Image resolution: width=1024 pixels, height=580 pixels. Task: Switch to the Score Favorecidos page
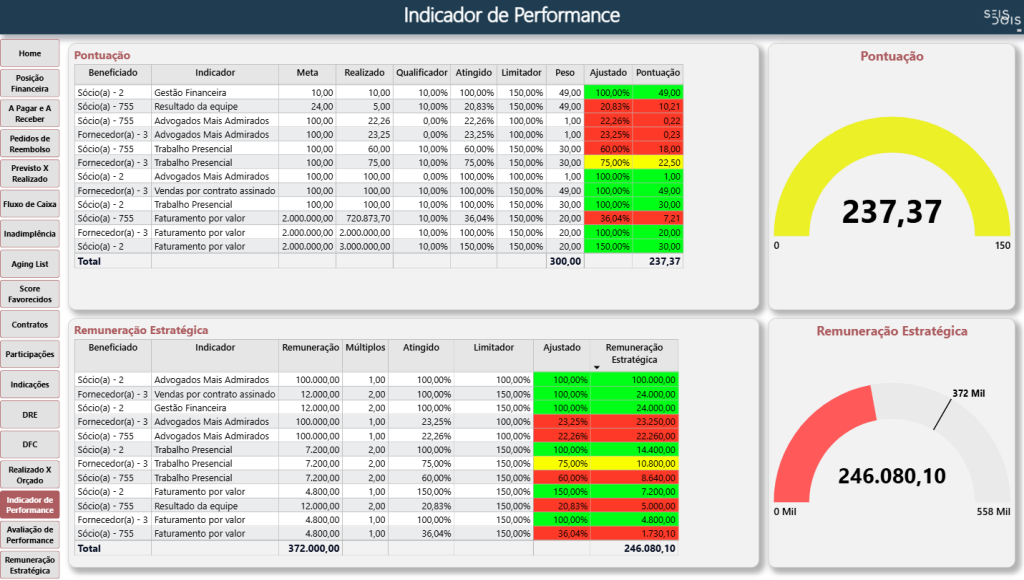(x=30, y=294)
